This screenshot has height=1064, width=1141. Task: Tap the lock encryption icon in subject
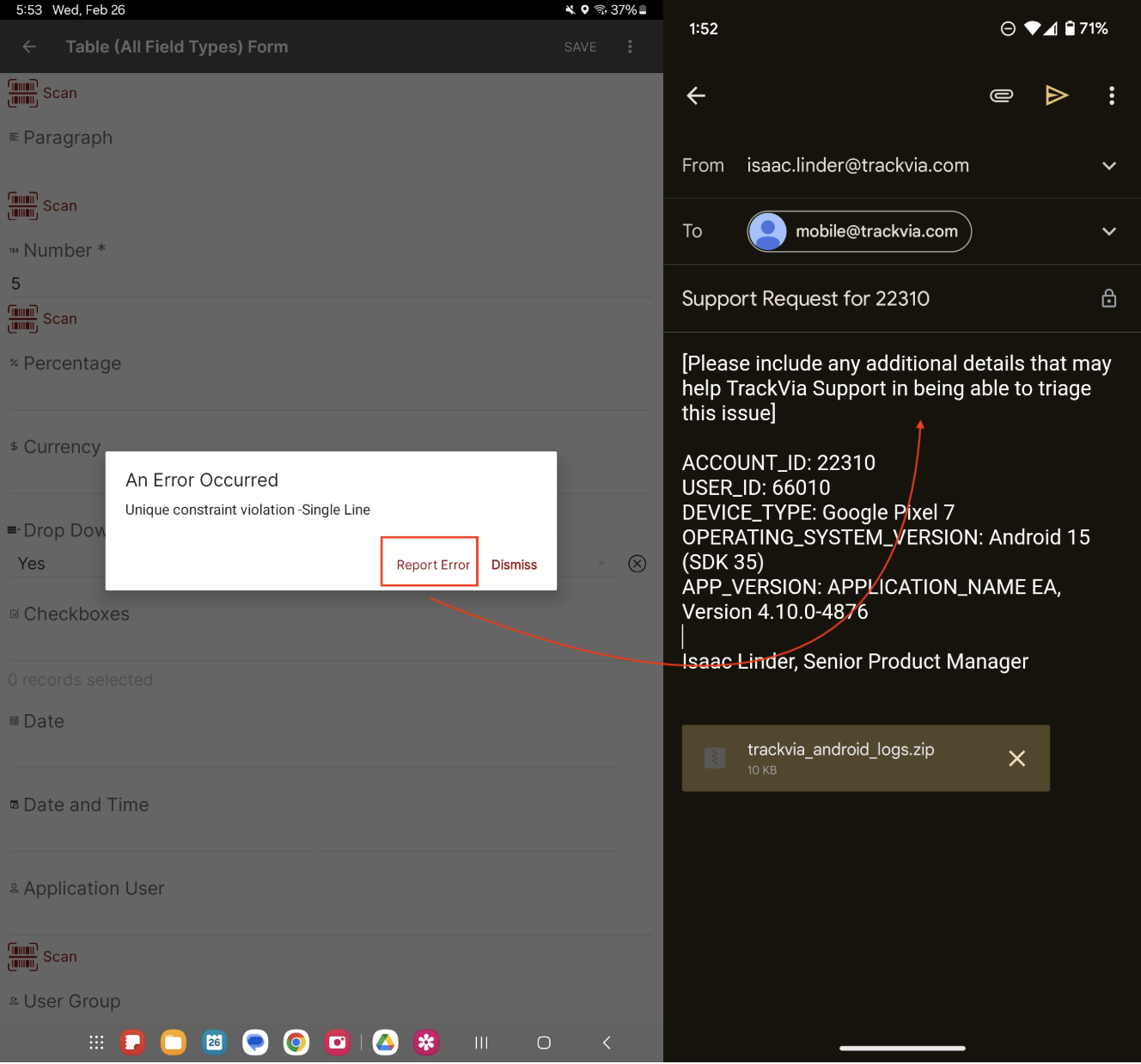tap(1109, 298)
